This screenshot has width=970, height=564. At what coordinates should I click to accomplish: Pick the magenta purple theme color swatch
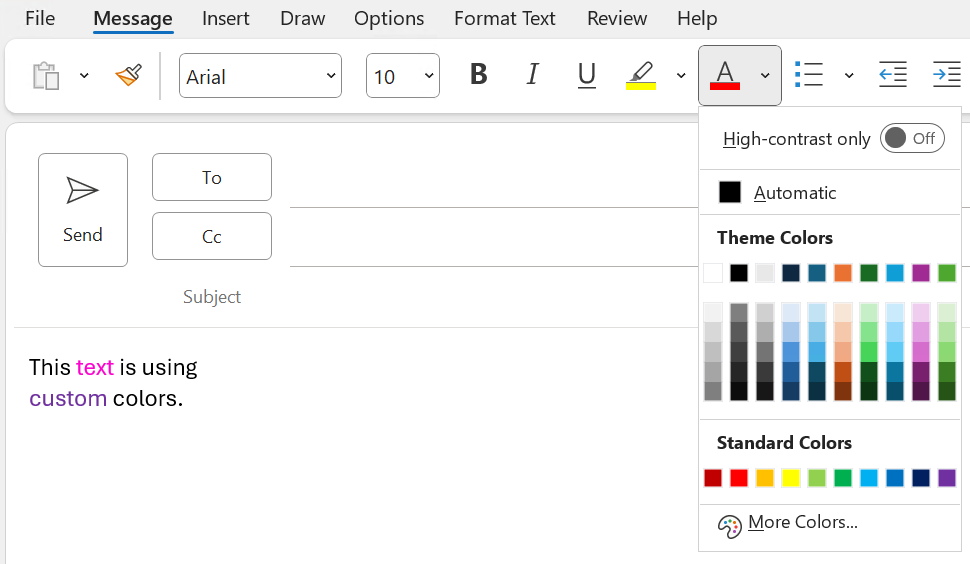tap(921, 273)
